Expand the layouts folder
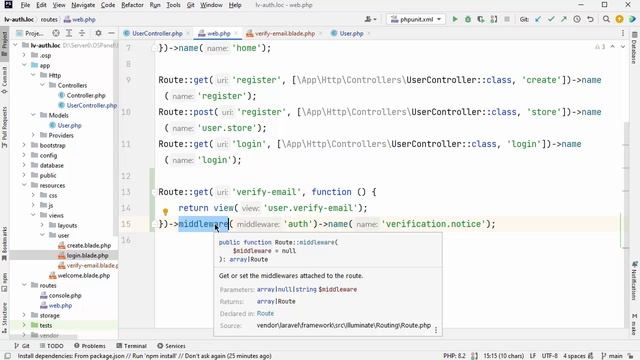Viewport: 640px width, 360px height. (42, 225)
